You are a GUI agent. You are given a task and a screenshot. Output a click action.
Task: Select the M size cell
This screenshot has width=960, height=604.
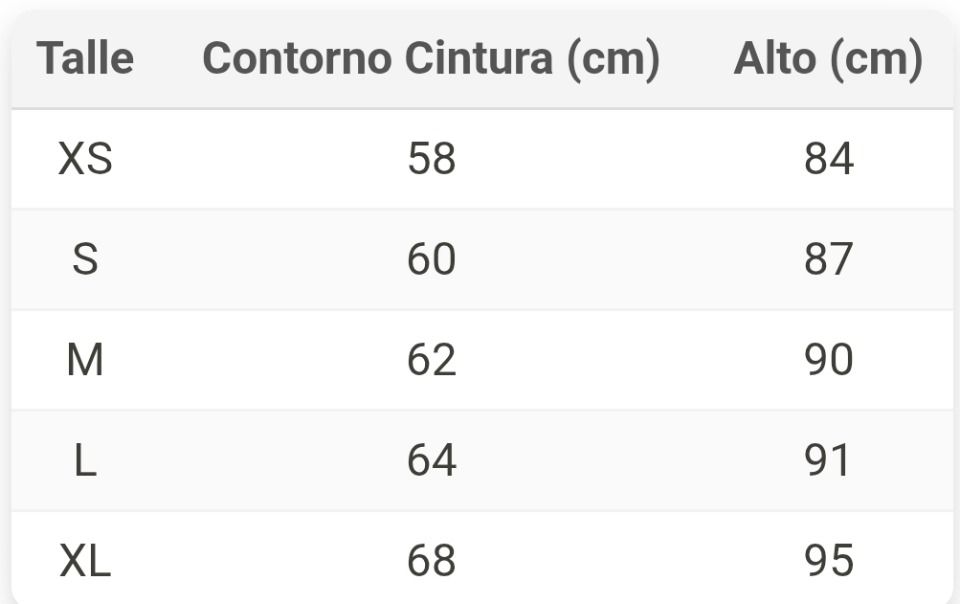(x=85, y=360)
